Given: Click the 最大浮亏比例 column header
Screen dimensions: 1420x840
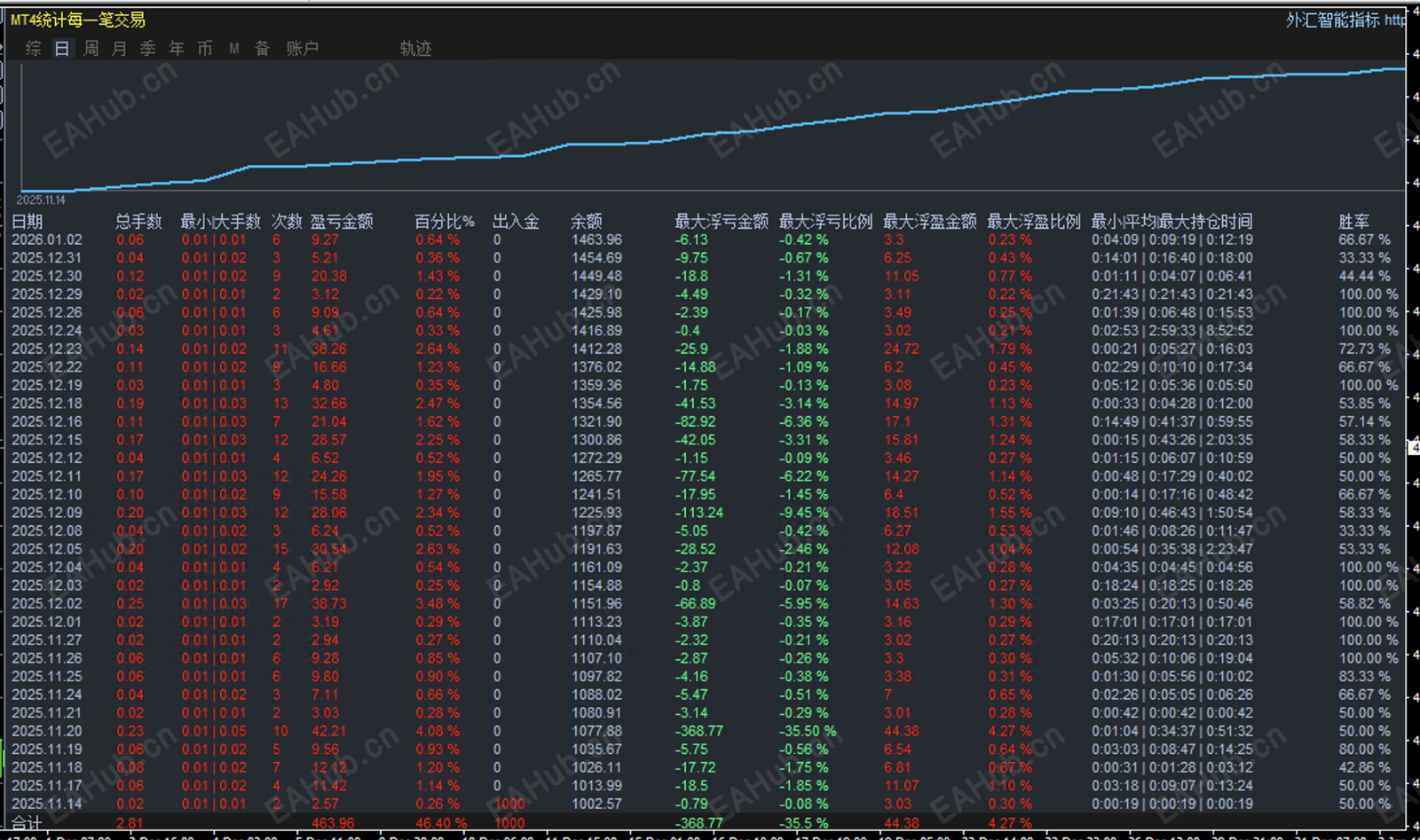Looking at the screenshot, I should pos(825,221).
